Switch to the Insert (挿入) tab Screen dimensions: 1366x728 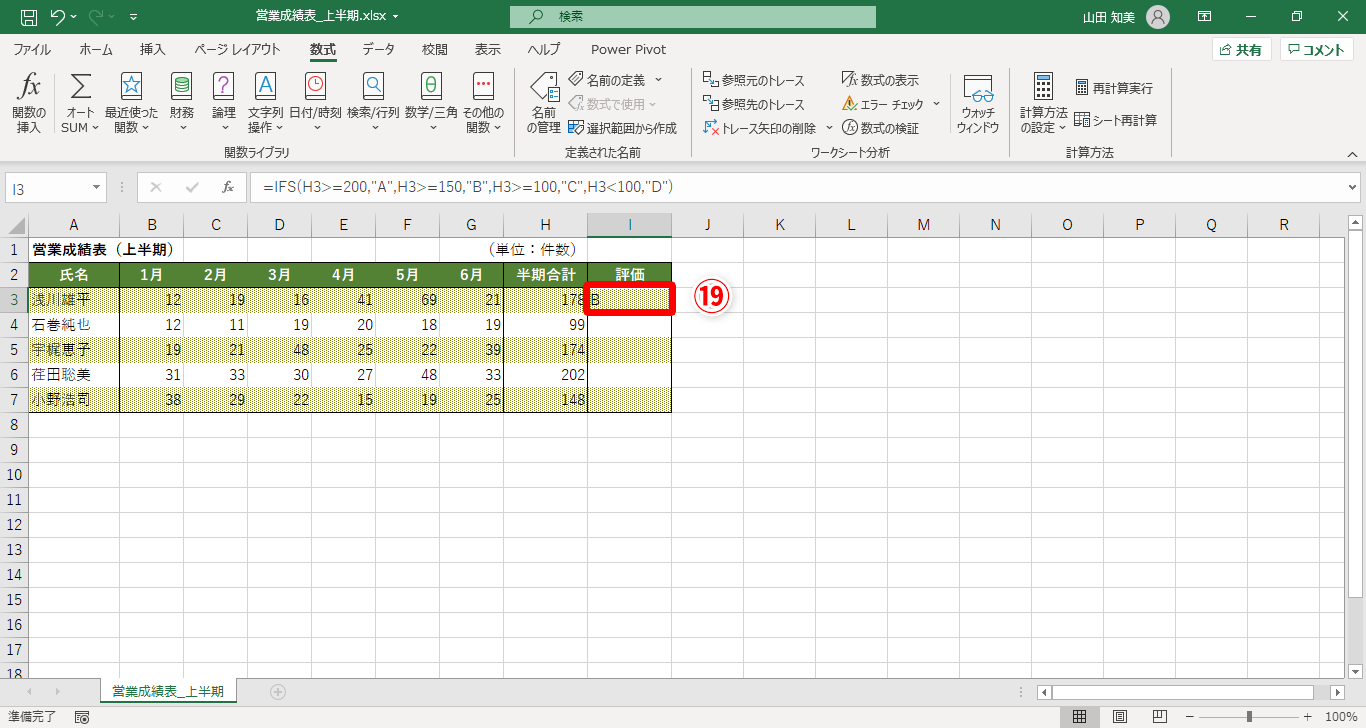point(153,49)
